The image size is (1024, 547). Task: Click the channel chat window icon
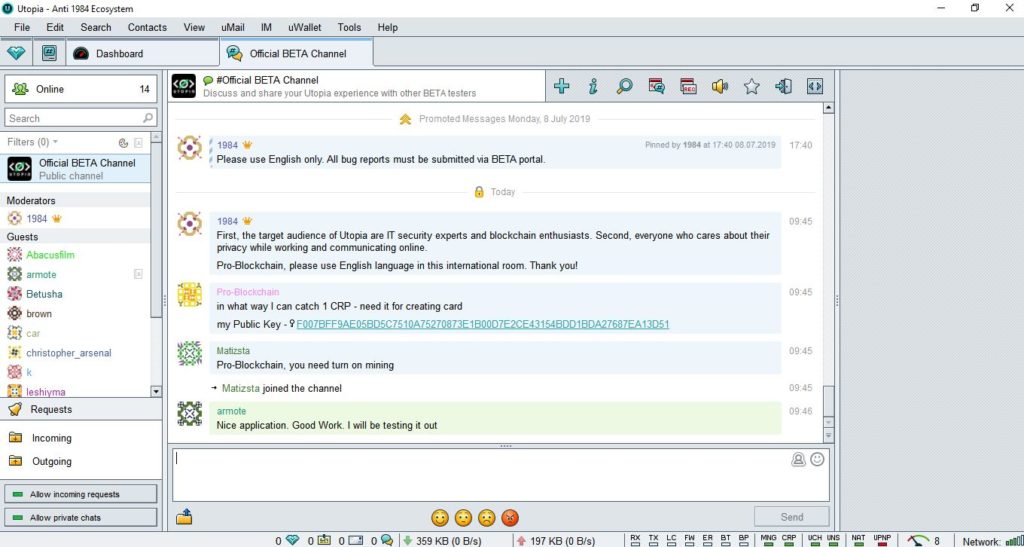click(656, 86)
